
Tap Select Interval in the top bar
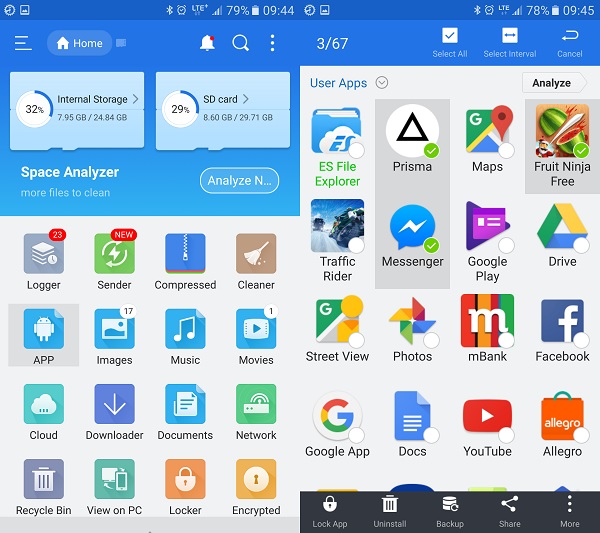(510, 42)
